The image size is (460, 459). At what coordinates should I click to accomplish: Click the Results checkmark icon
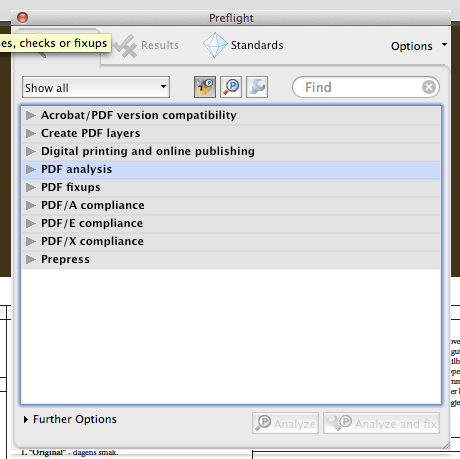pyautogui.click(x=126, y=46)
